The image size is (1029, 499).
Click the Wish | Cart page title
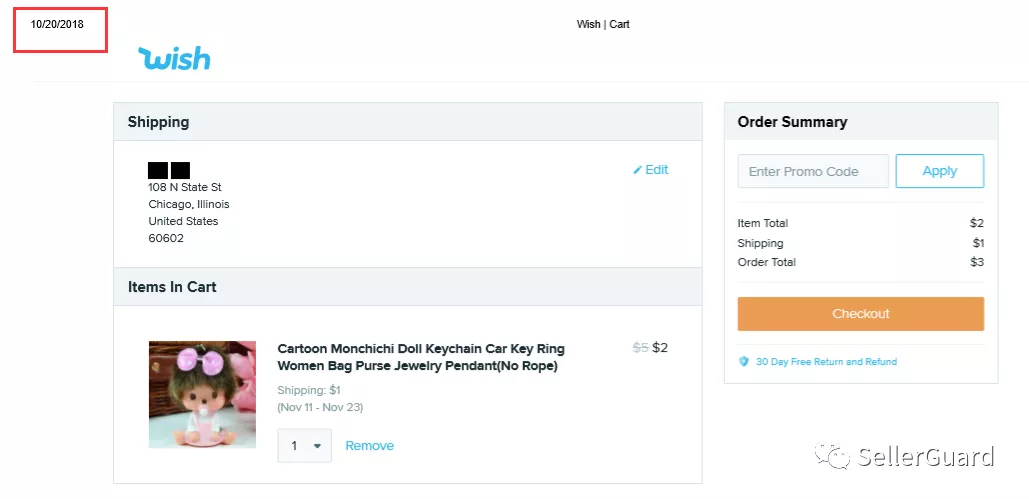point(603,24)
